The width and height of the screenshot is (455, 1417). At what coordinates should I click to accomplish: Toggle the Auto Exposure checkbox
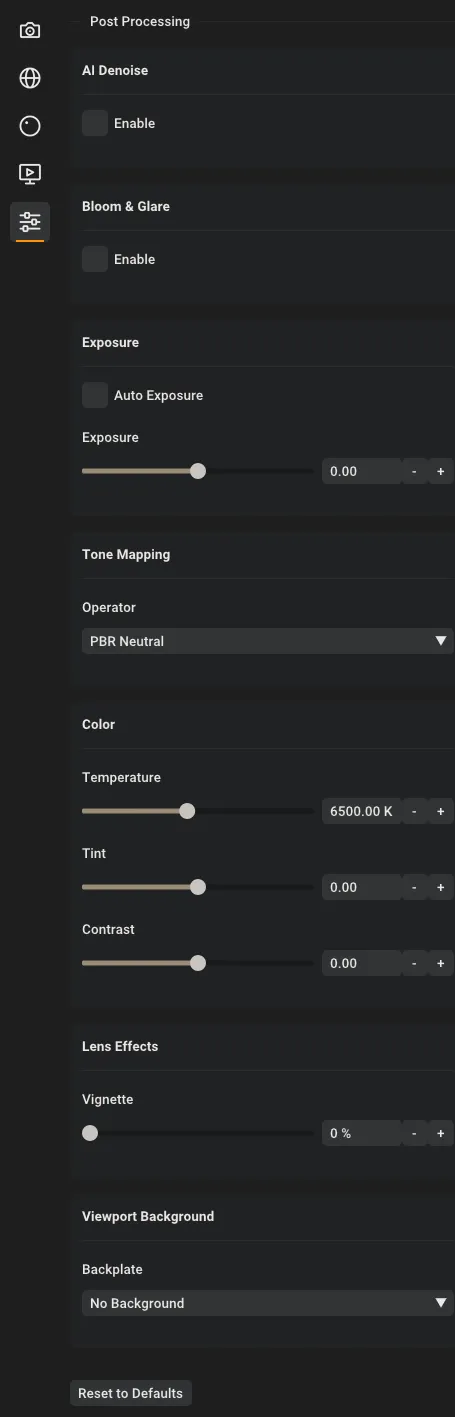[x=95, y=395]
